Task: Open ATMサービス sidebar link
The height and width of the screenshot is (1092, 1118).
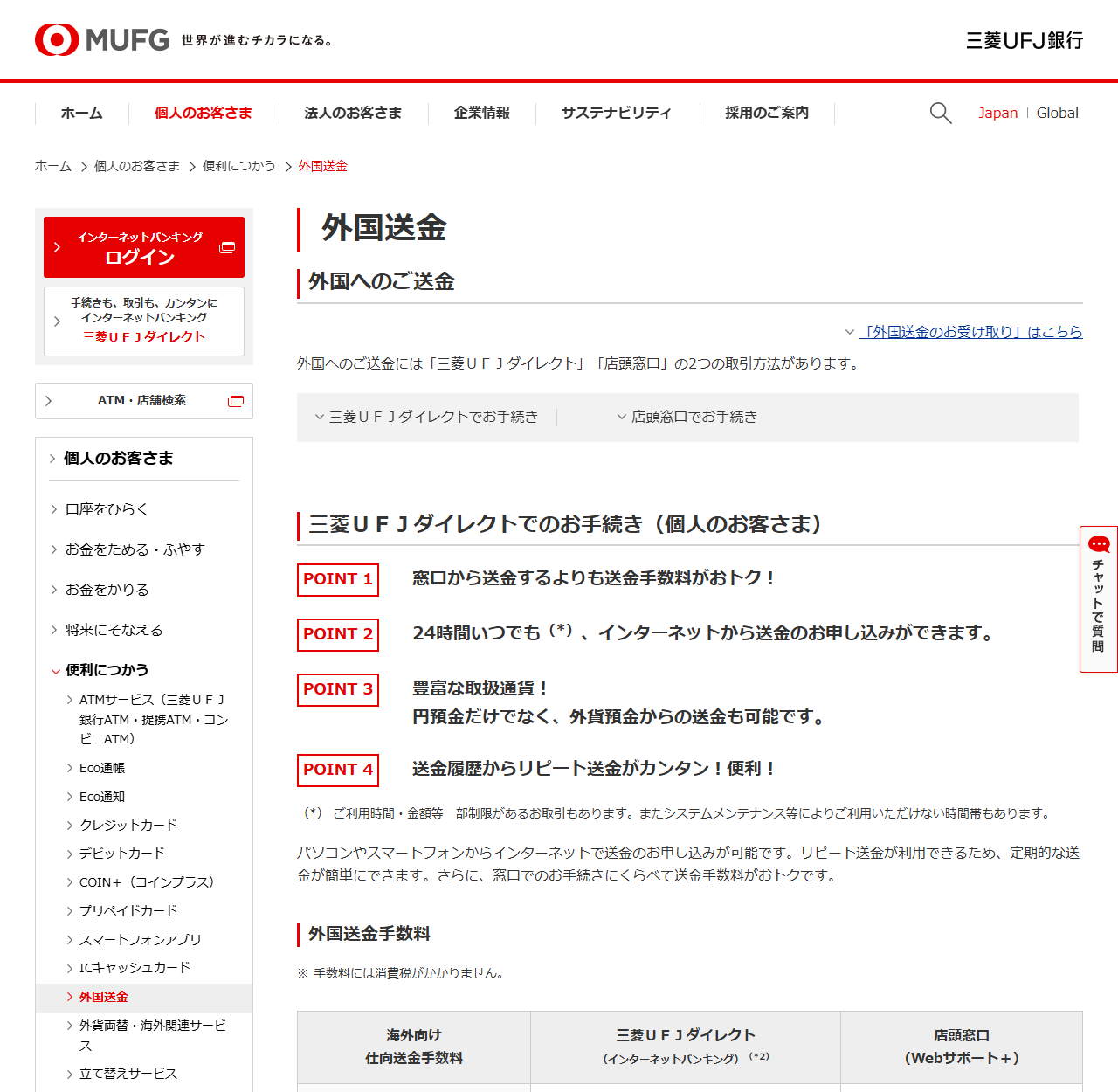Action: click(154, 719)
